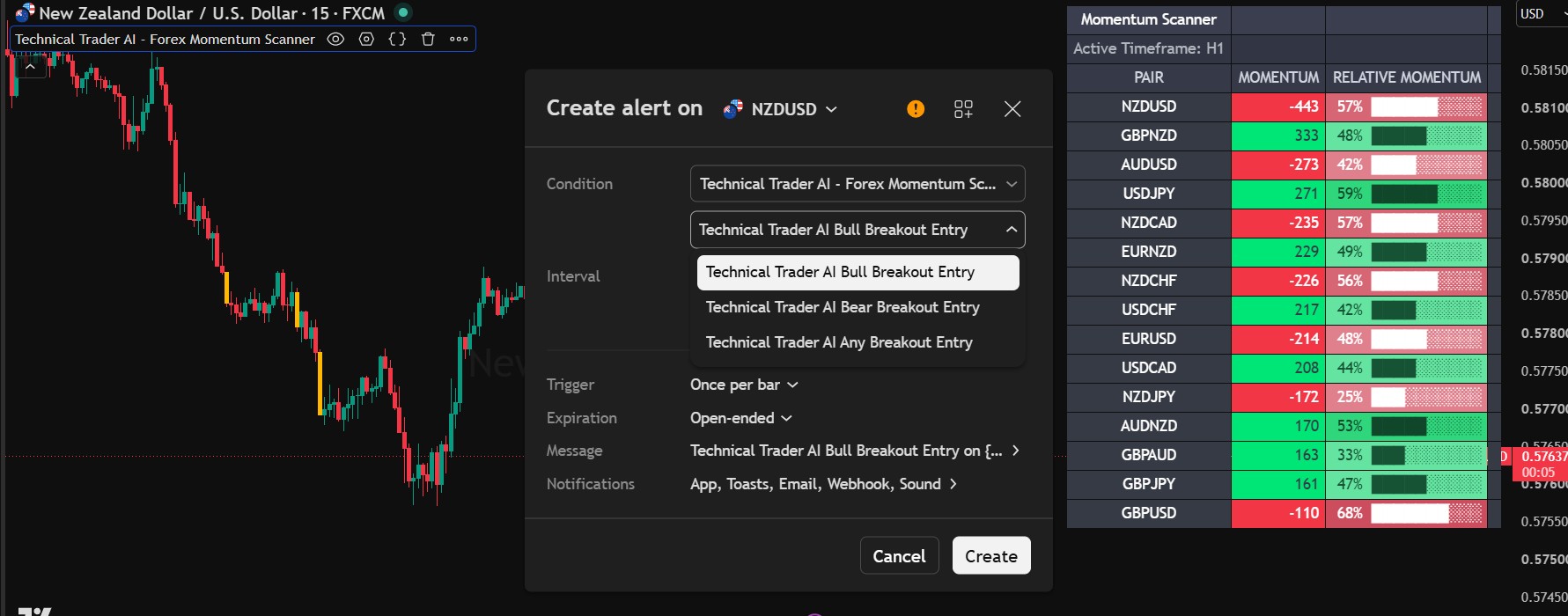Image resolution: width=1568 pixels, height=616 pixels.
Task: Open indicator settings gear icon
Action: [x=366, y=39]
